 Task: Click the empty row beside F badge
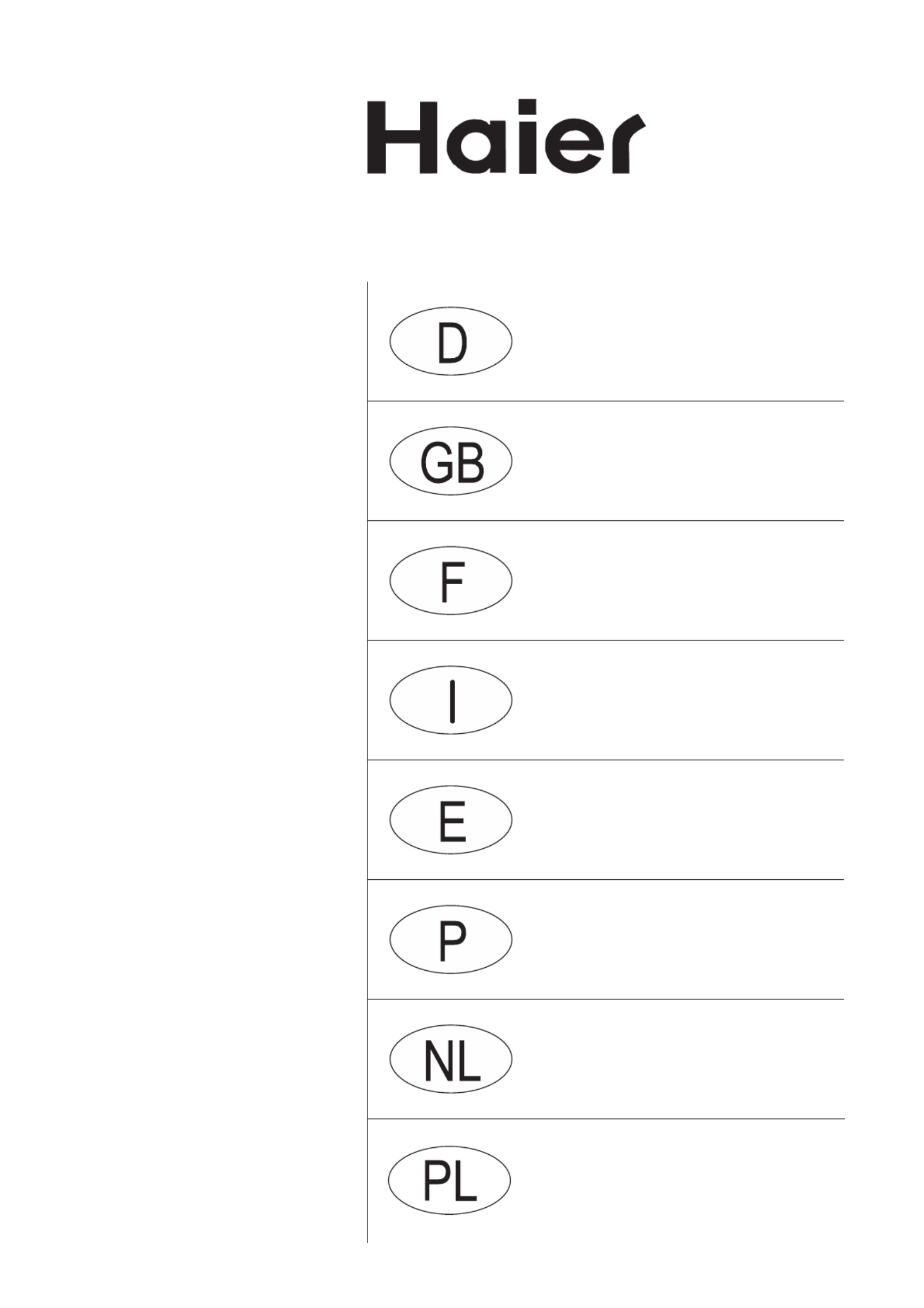(x=678, y=581)
